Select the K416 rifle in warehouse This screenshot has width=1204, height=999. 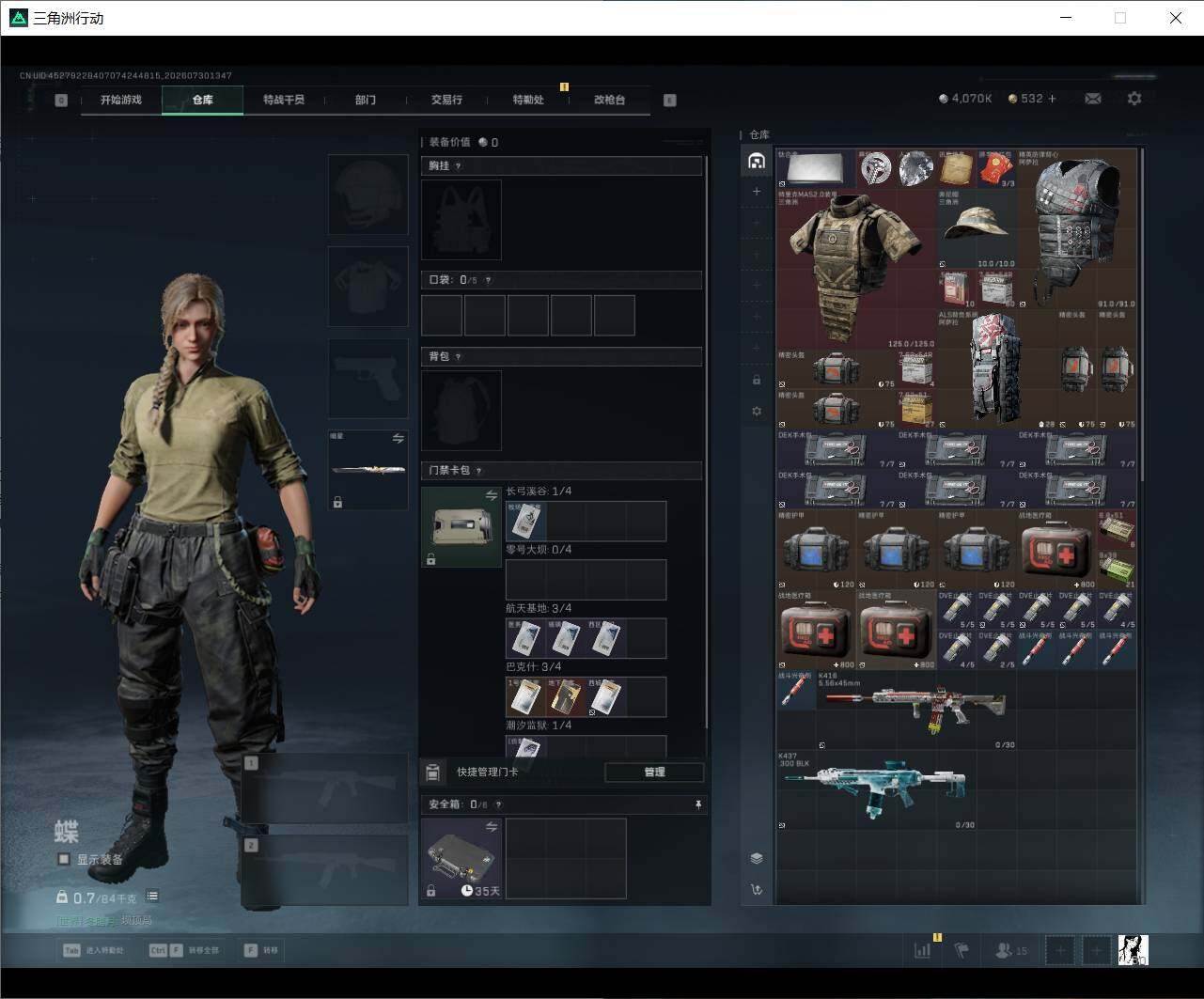point(917,710)
